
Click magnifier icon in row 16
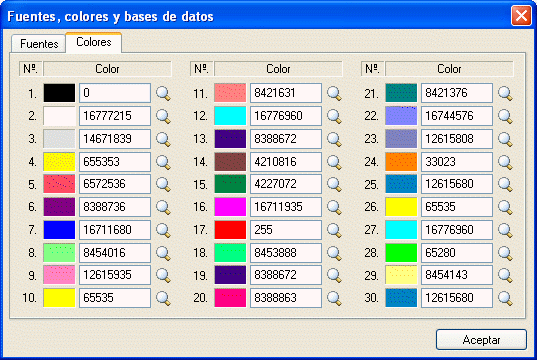[x=334, y=207]
